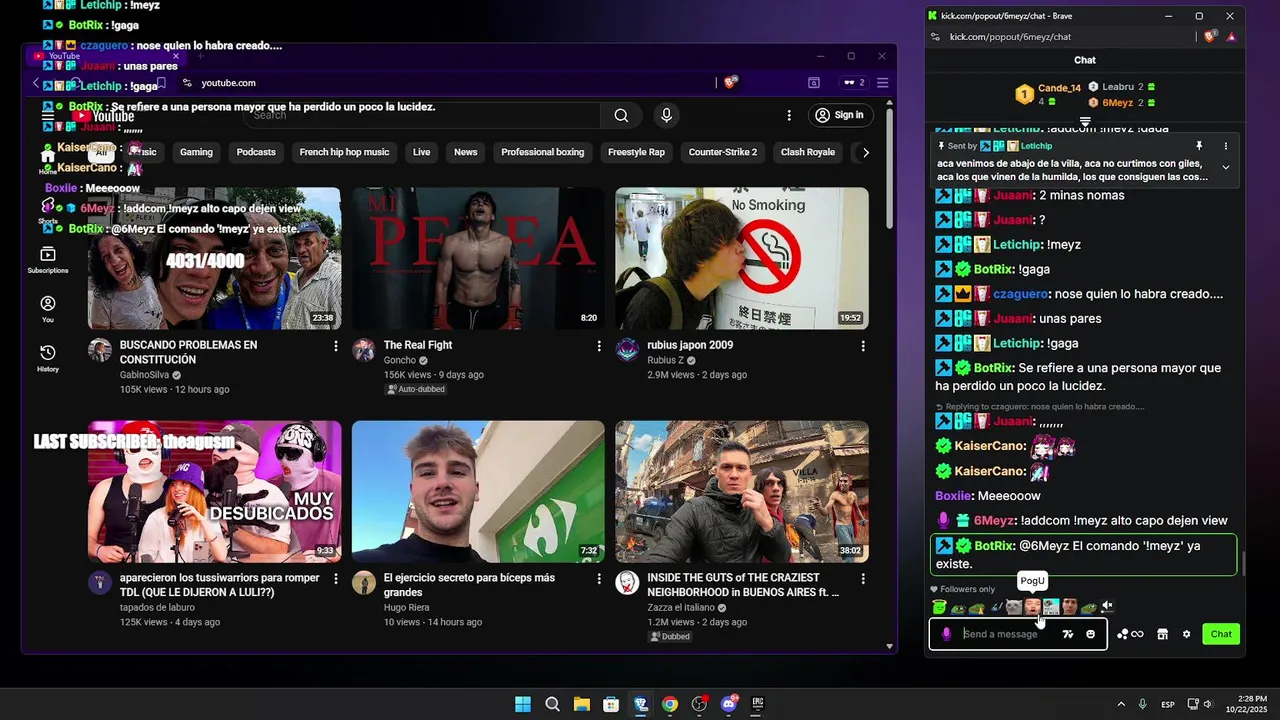Open Leabru profile in gift leaderboard
This screenshot has width=1280, height=720.
click(1118, 87)
